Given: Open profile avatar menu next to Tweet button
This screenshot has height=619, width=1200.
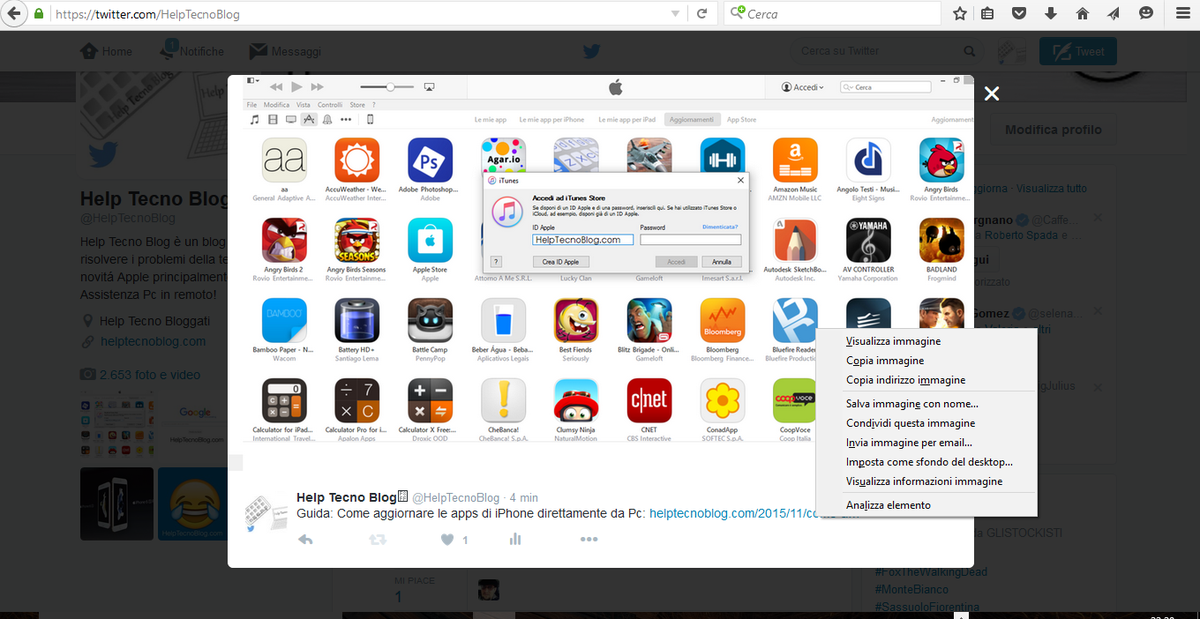Looking at the screenshot, I should [1013, 51].
